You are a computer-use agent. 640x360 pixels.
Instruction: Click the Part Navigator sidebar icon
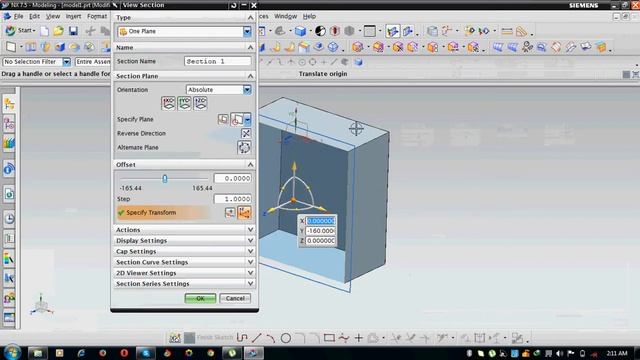(9, 105)
